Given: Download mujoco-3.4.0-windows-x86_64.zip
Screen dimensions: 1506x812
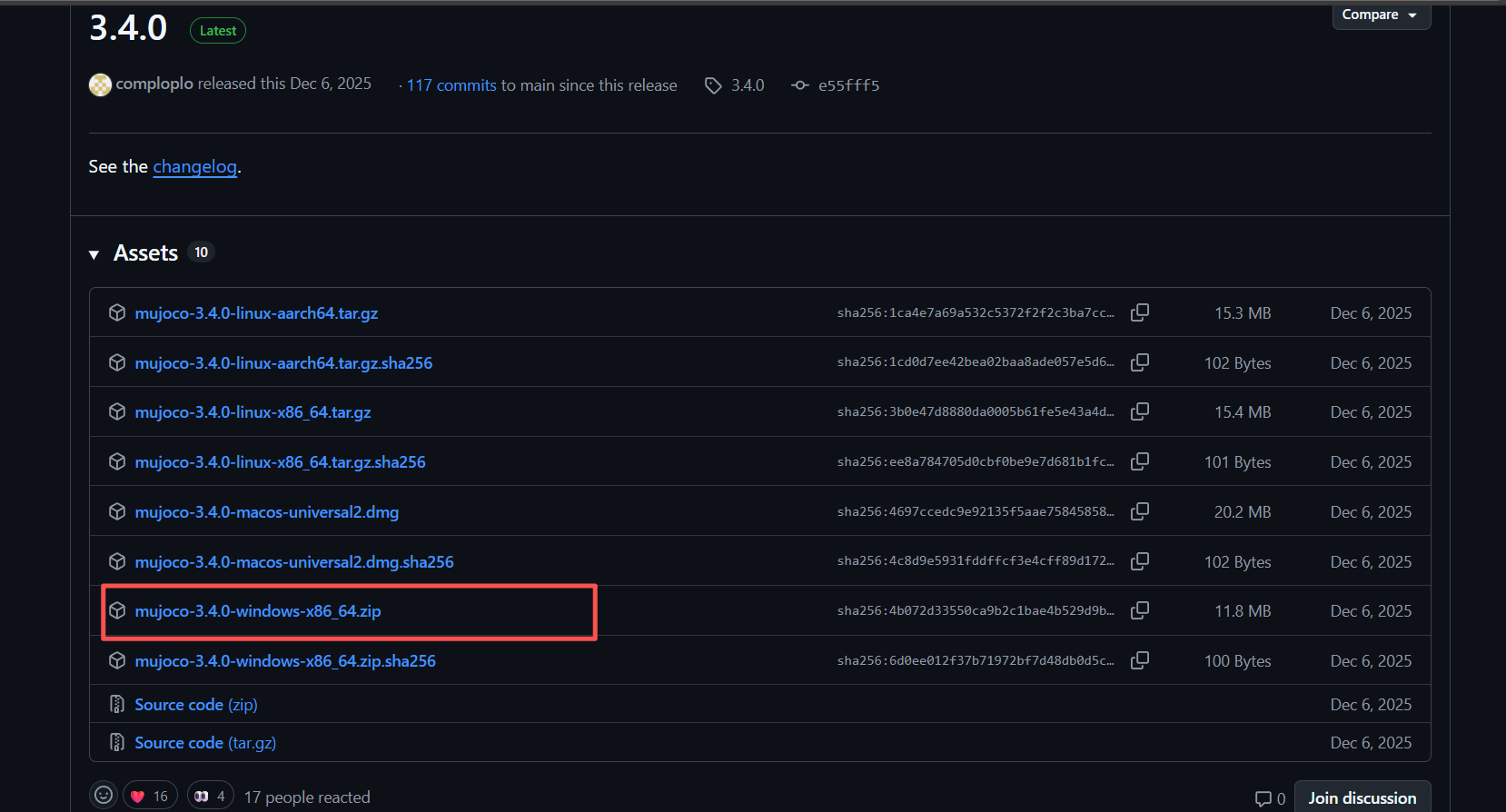Looking at the screenshot, I should [258, 611].
